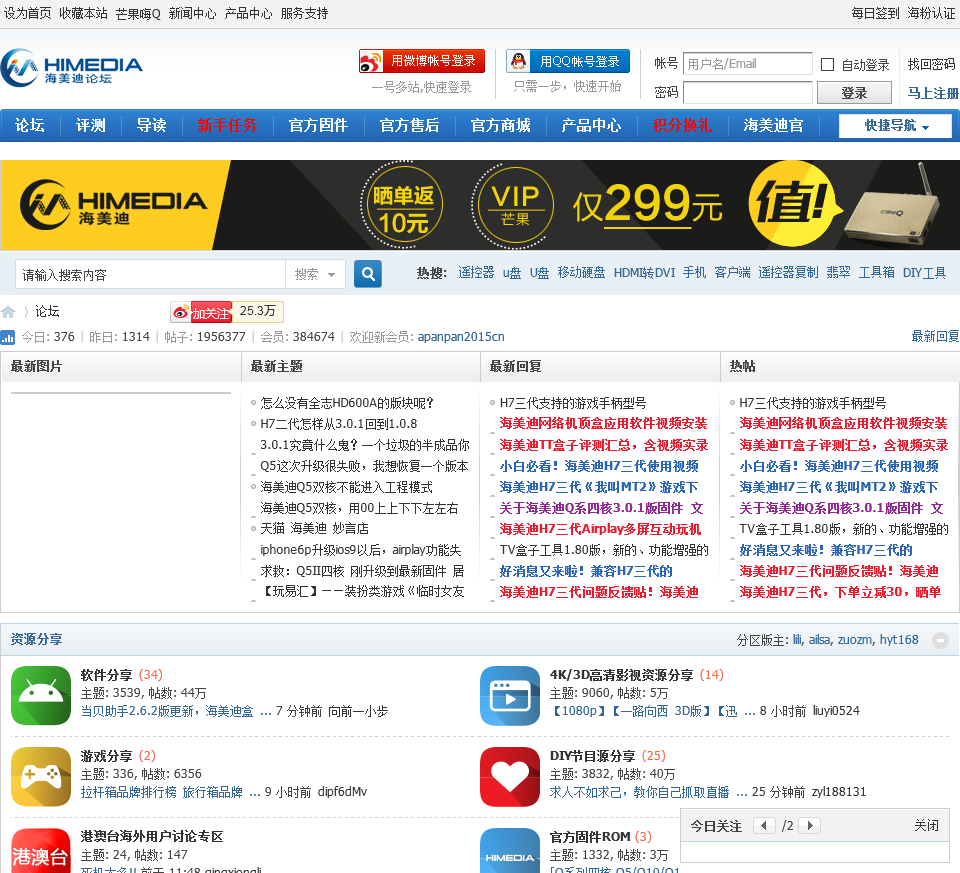Image resolution: width=960 pixels, height=873 pixels.
Task: Open 积分换礼 in the navigation bar
Action: point(682,126)
